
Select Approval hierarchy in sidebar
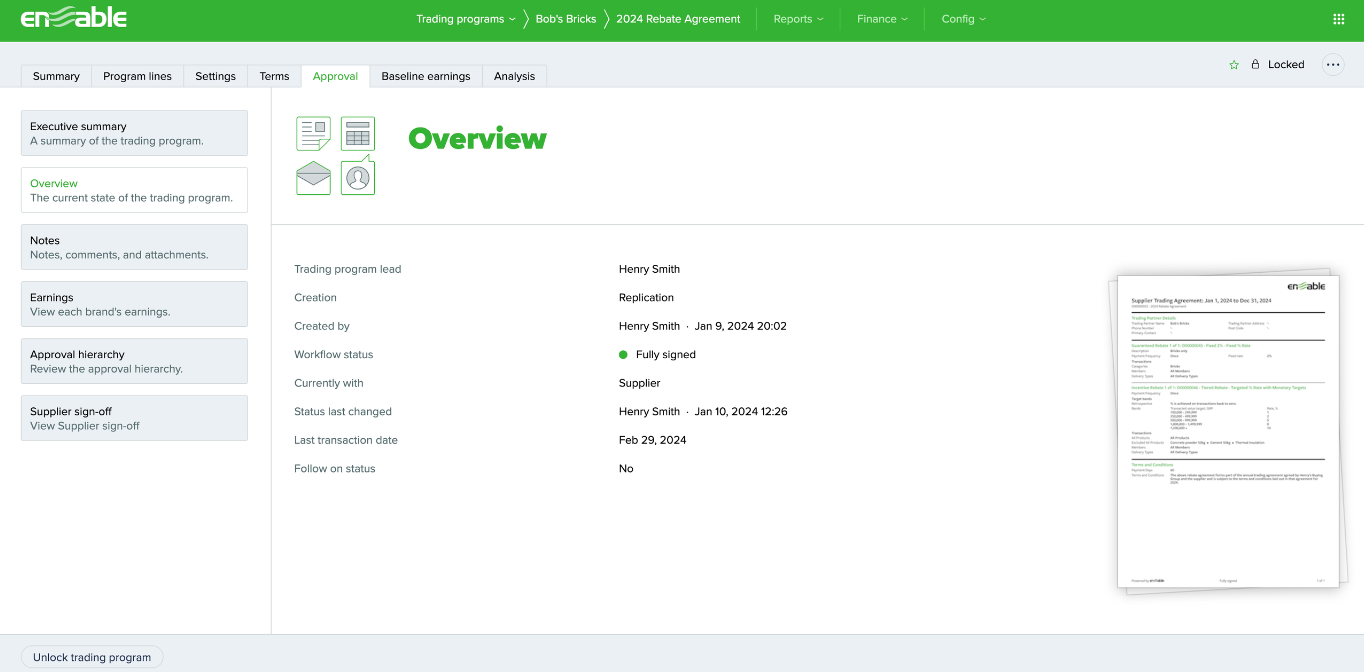[x=134, y=361]
